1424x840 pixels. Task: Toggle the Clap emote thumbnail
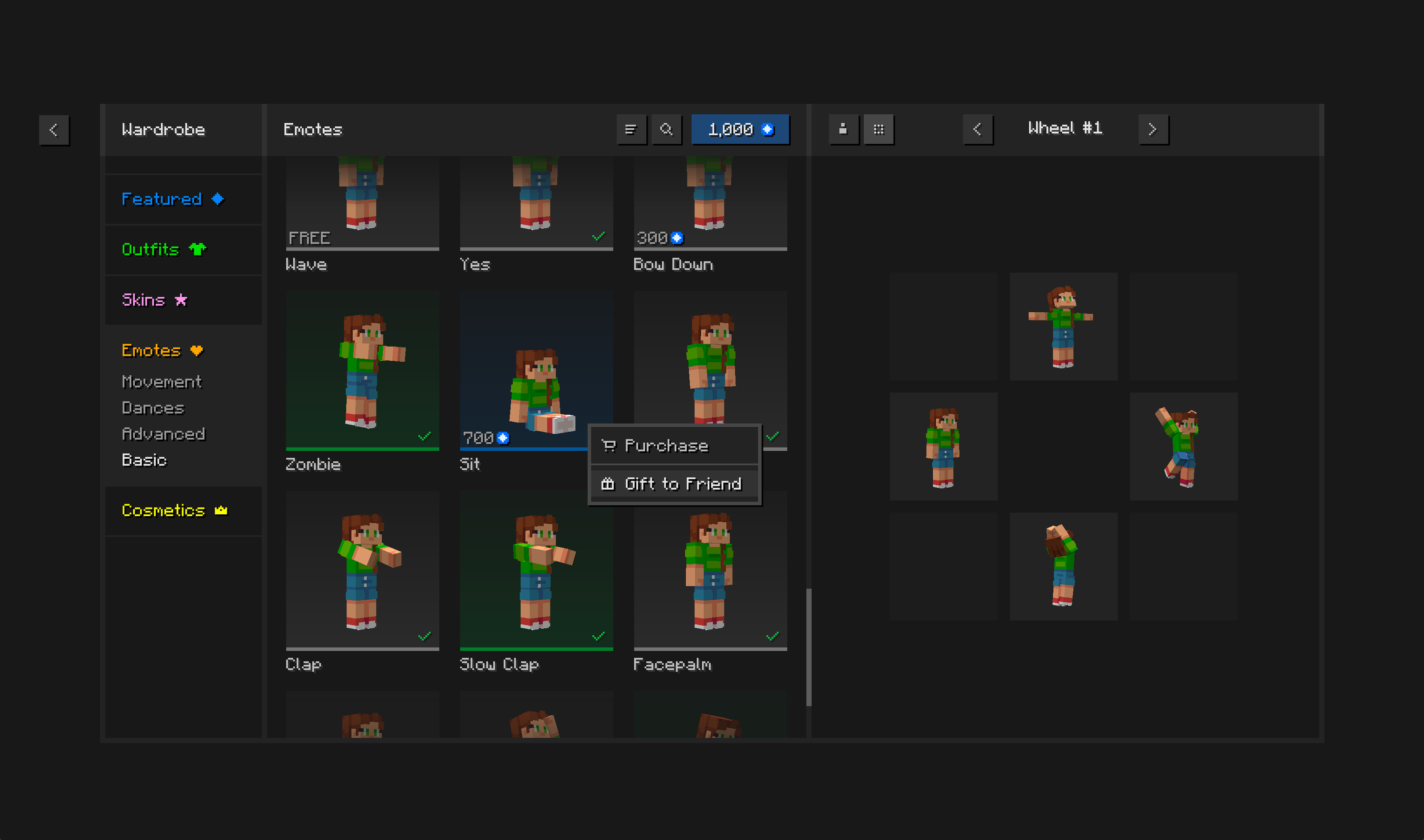point(362,570)
